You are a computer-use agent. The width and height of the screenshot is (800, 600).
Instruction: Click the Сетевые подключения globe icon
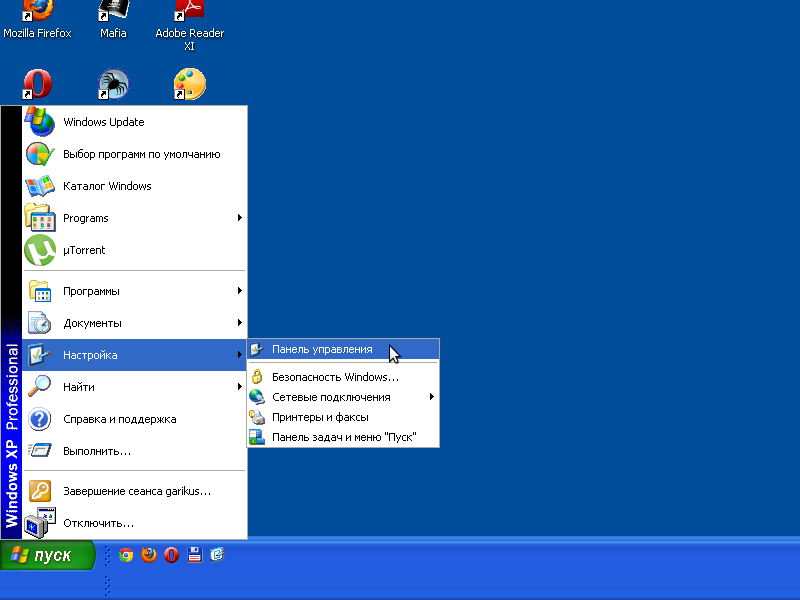(x=257, y=396)
